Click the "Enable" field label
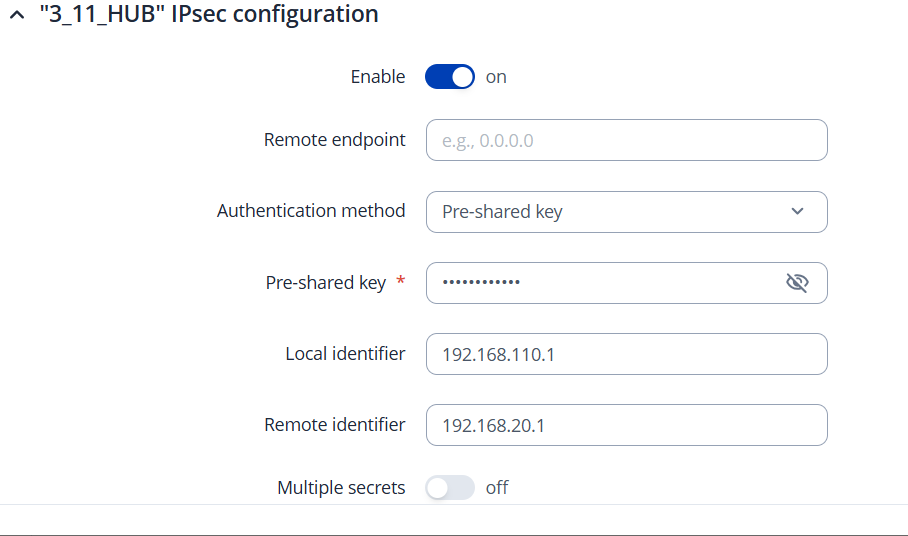The width and height of the screenshot is (908, 536). click(x=378, y=77)
